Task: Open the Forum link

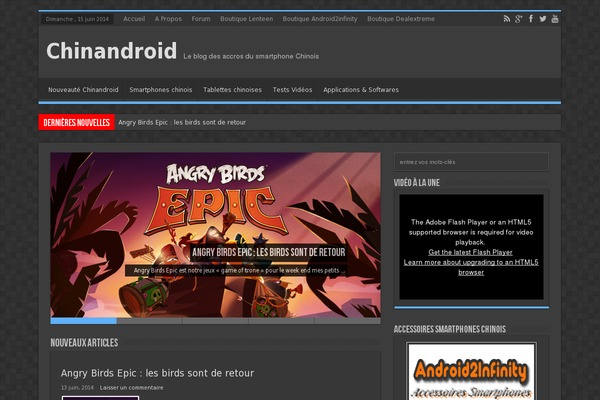Action: pyautogui.click(x=201, y=19)
